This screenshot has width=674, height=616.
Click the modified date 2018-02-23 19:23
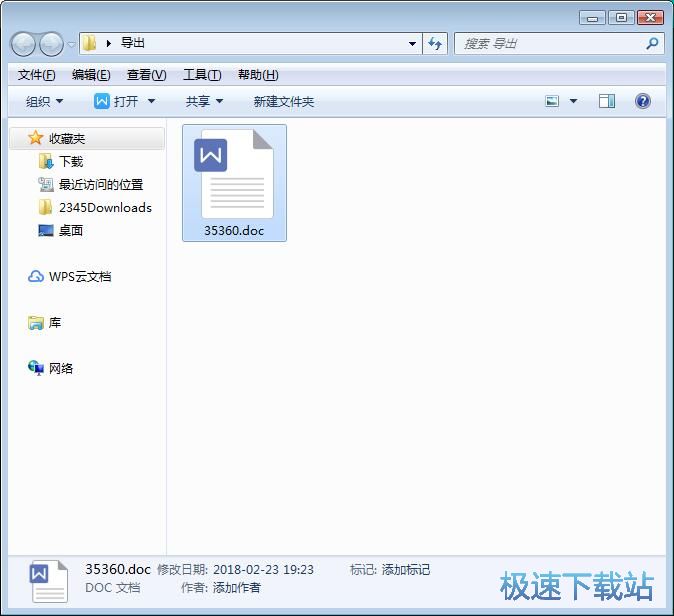coord(263,570)
